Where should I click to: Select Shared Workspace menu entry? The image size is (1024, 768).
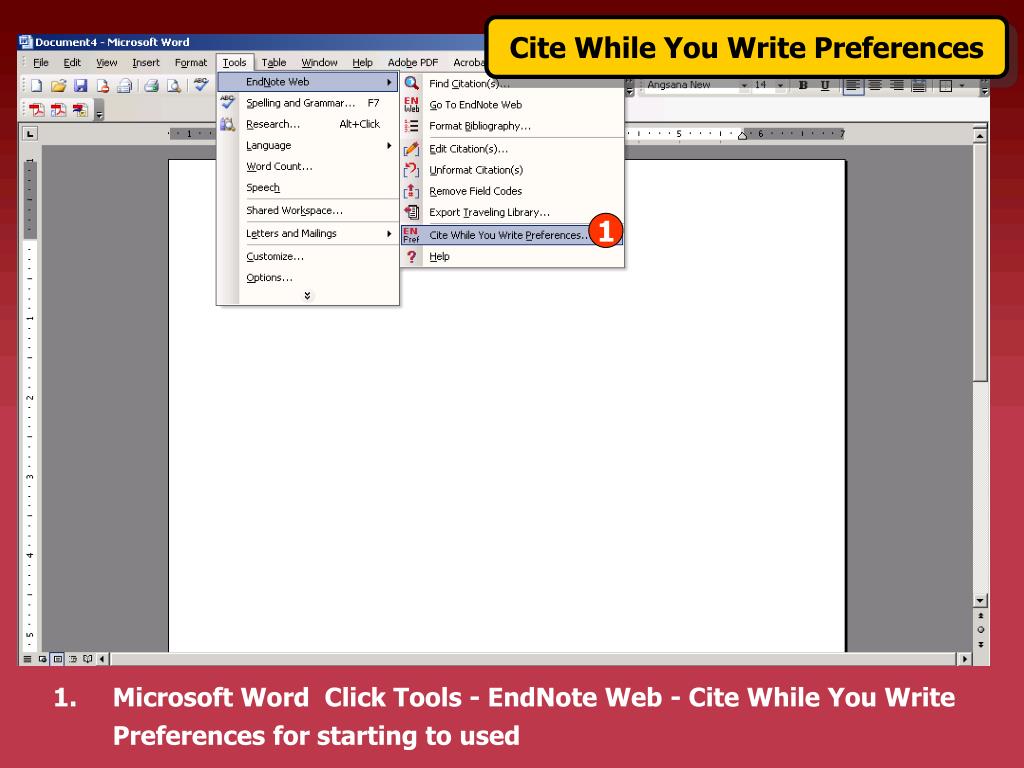(295, 210)
